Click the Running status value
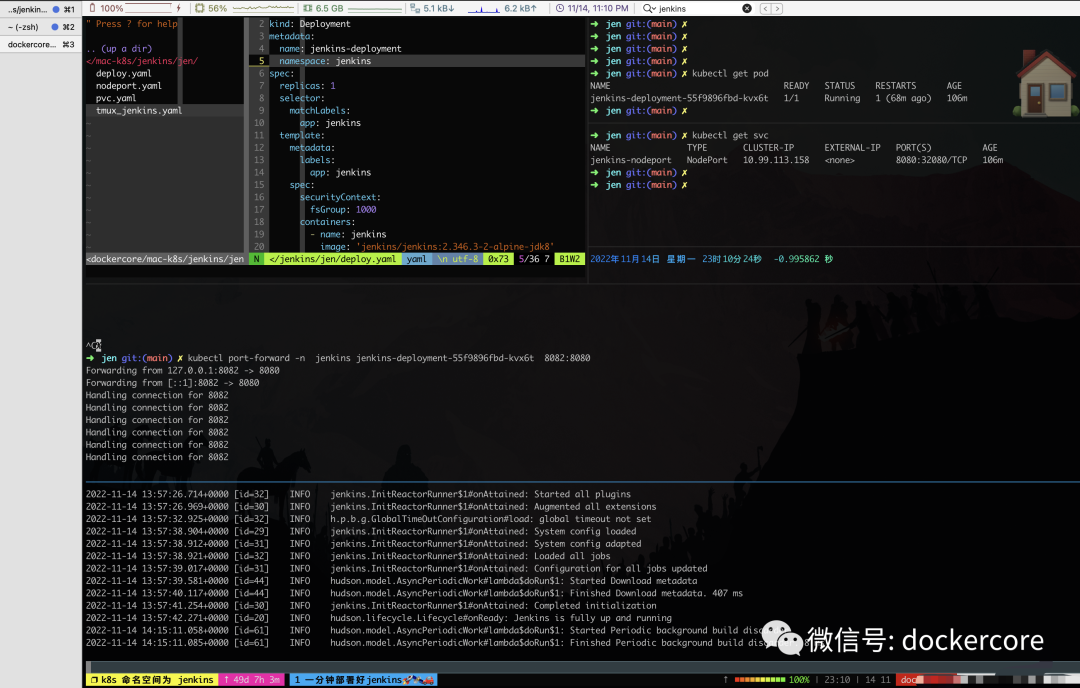This screenshot has height=688, width=1080. (x=842, y=98)
